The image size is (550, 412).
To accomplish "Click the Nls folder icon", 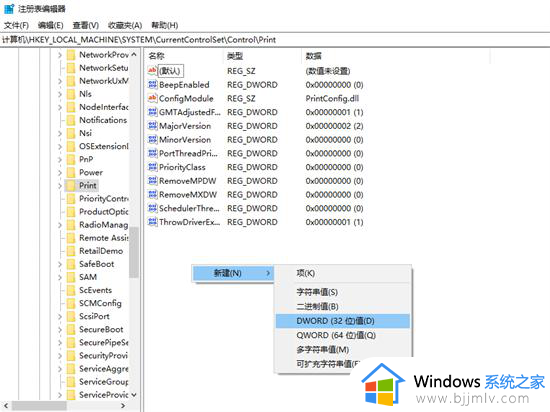I will coord(71,94).
